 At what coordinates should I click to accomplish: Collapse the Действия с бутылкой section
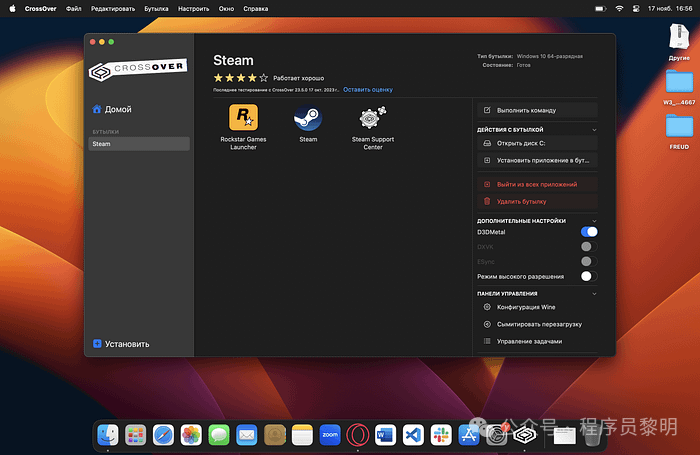pyautogui.click(x=594, y=130)
